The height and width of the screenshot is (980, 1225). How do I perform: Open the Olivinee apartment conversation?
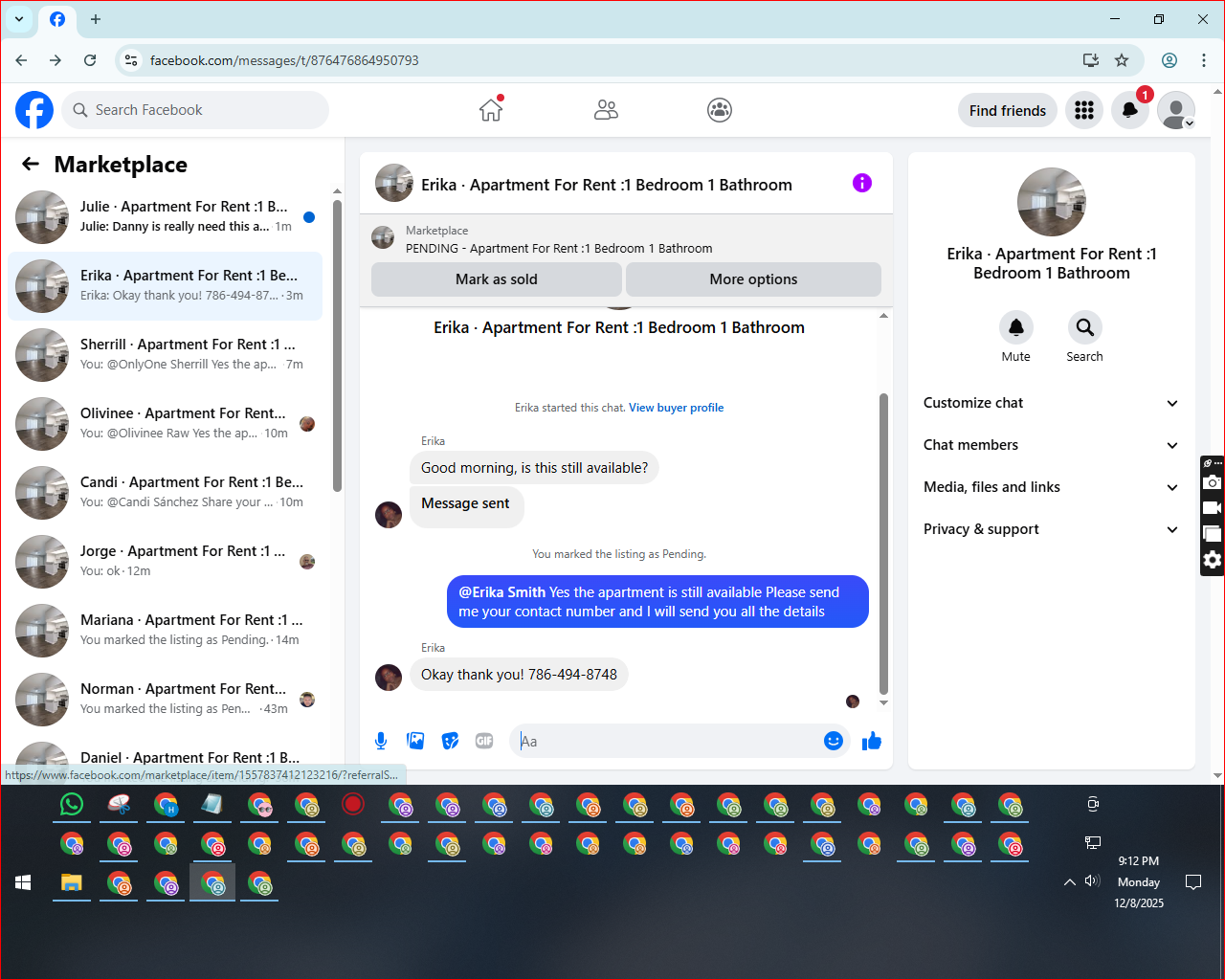pos(165,424)
